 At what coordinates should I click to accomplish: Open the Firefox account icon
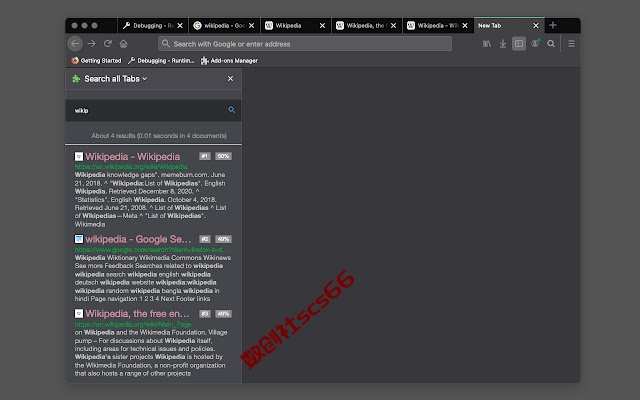click(x=535, y=43)
